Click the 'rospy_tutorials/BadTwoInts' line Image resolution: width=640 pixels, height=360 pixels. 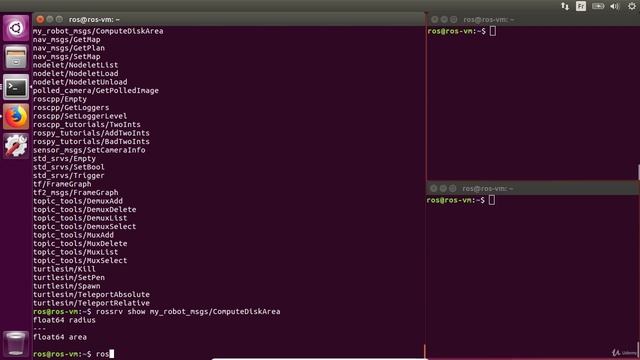click(x=91, y=142)
